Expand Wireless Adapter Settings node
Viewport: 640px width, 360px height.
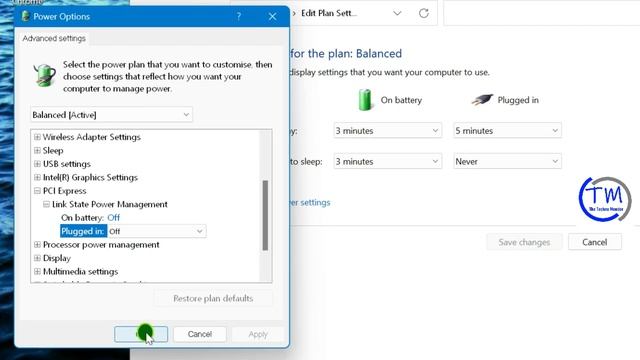37,137
